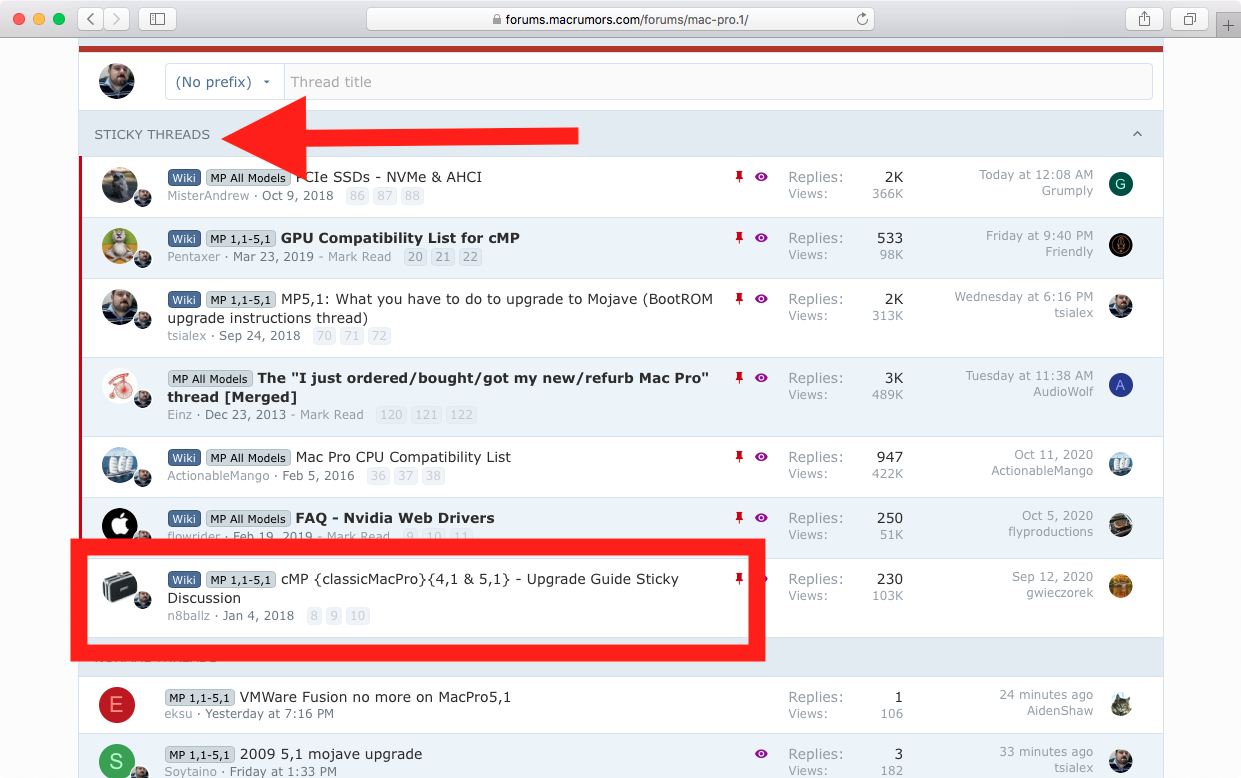Image resolution: width=1241 pixels, height=778 pixels.
Task: Open AidenShaw's cat avatar
Action: [x=1121, y=704]
